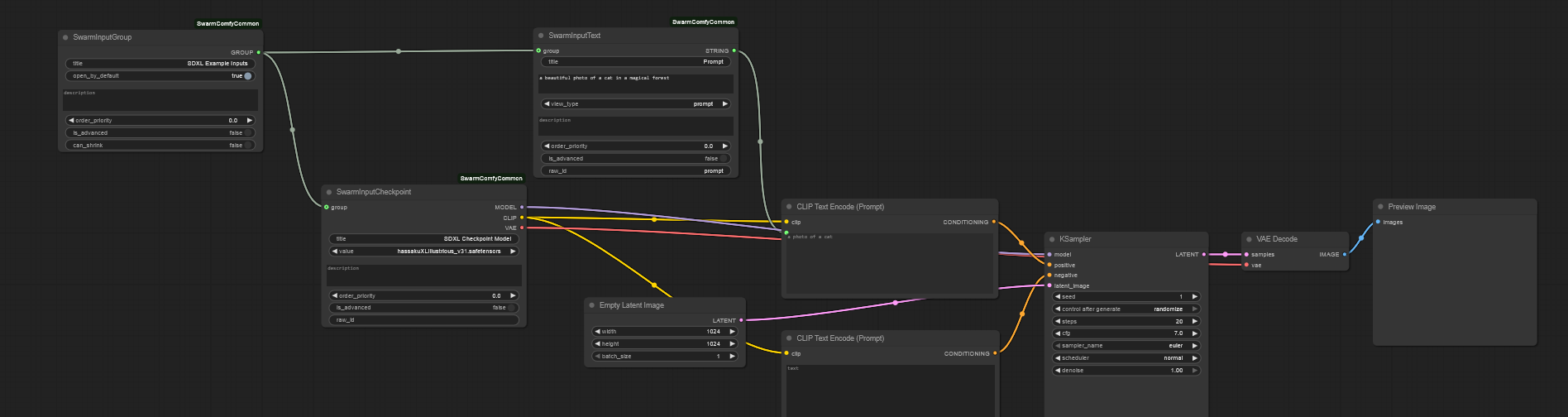Image resolution: width=1568 pixels, height=417 pixels.
Task: Click the description box in SwarmInputCheckpoint
Action: 424,276
